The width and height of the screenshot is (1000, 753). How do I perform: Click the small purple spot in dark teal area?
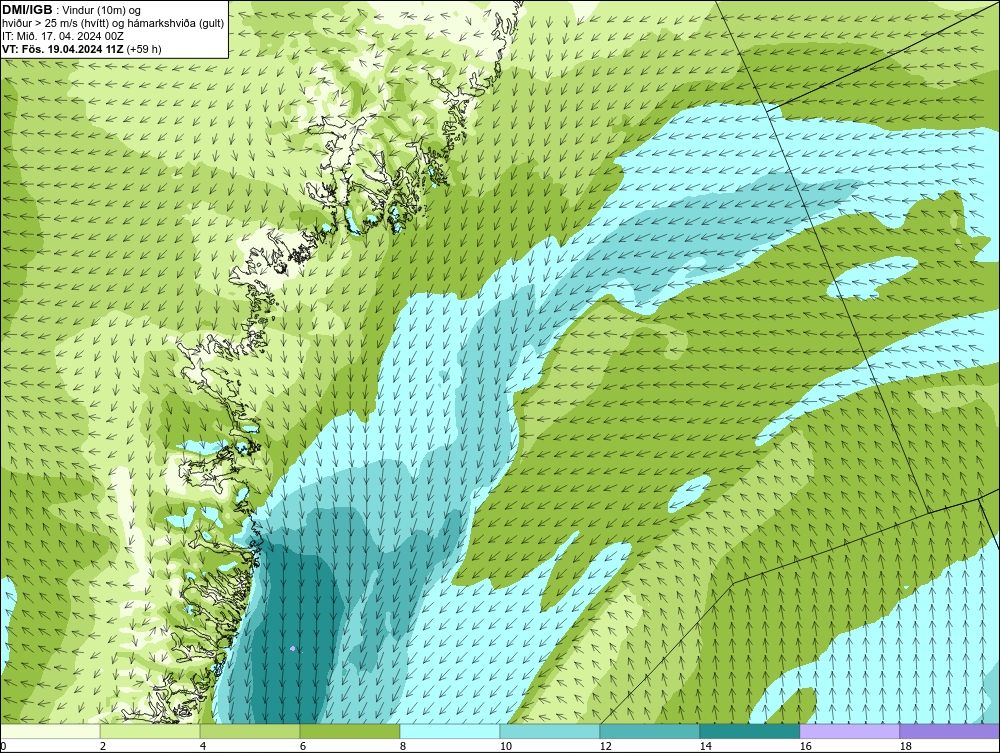(292, 648)
